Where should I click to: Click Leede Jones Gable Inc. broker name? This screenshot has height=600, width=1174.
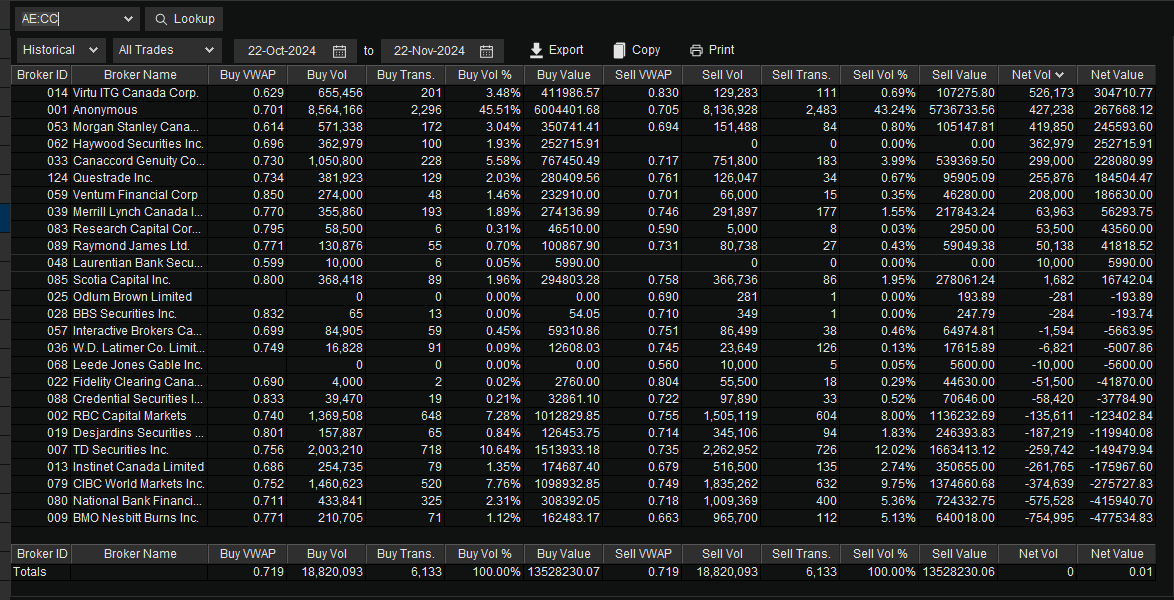click(138, 365)
